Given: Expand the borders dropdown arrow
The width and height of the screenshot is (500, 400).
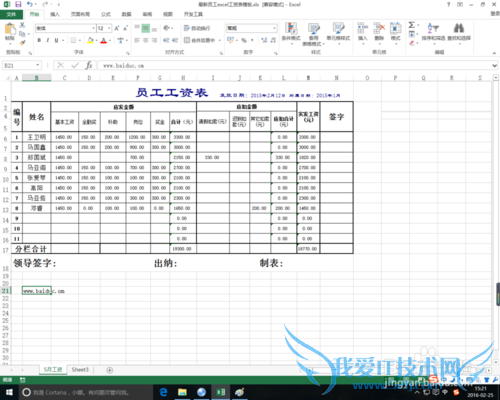Looking at the screenshot, I should [x=80, y=40].
